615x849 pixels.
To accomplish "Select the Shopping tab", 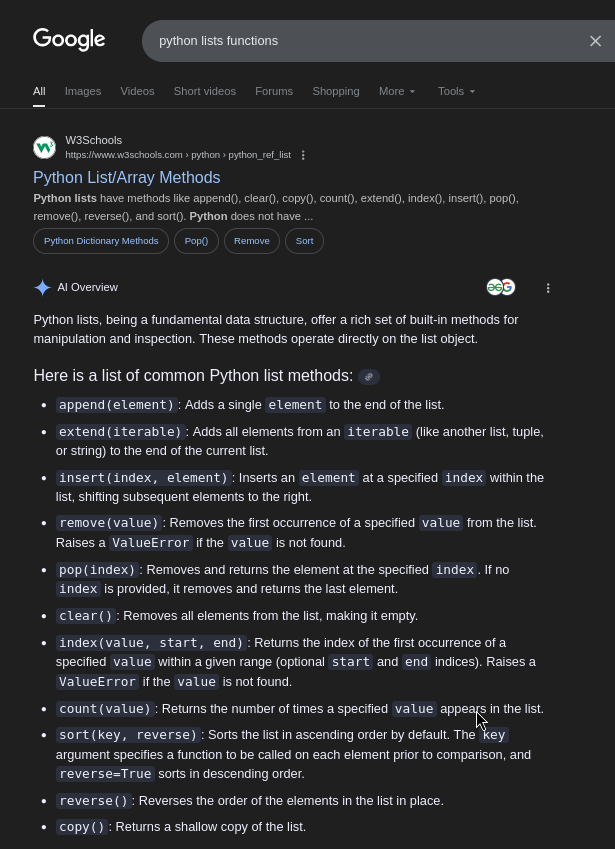I will pos(336,91).
